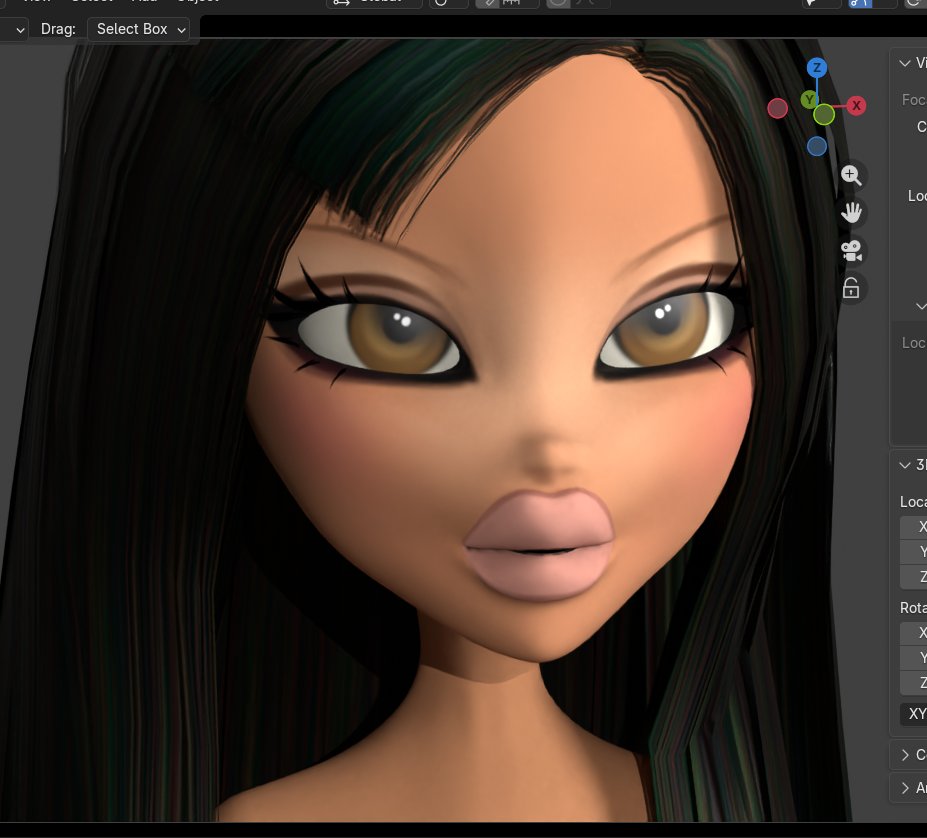Click the Rotation Z field
The height and width of the screenshot is (838, 927).
(913, 682)
